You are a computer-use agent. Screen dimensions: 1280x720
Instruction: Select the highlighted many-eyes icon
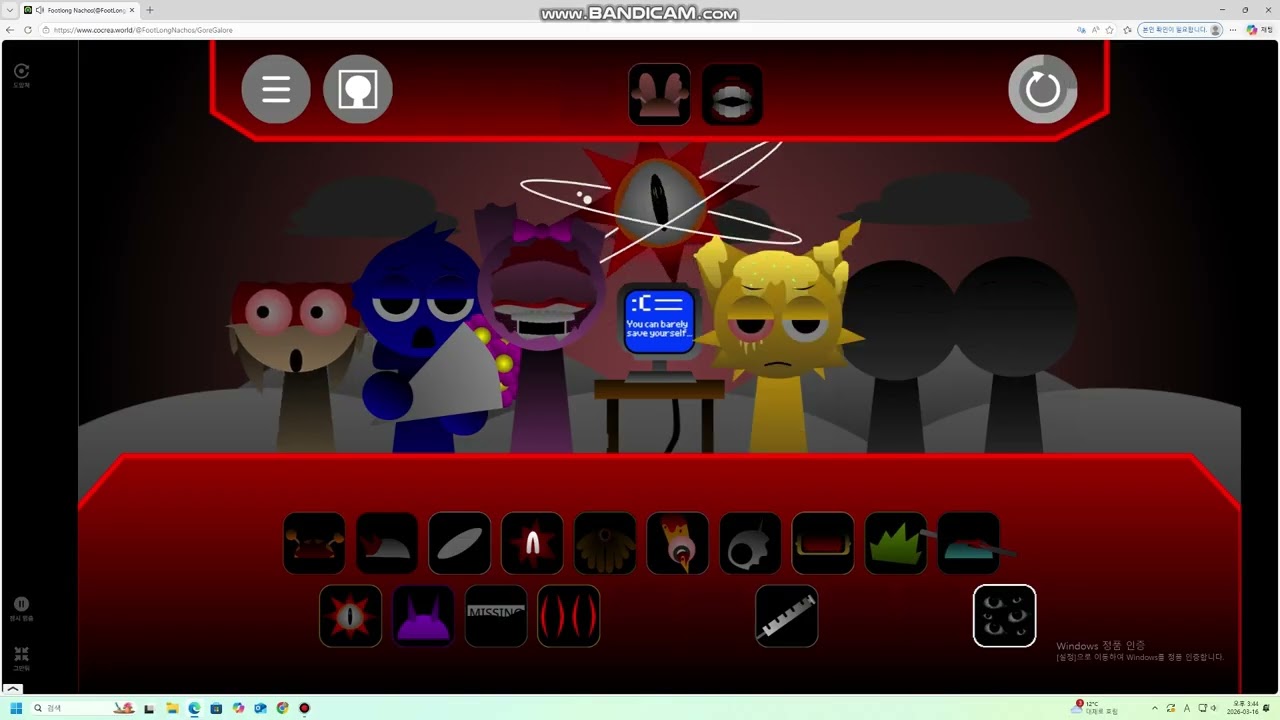click(x=1005, y=616)
